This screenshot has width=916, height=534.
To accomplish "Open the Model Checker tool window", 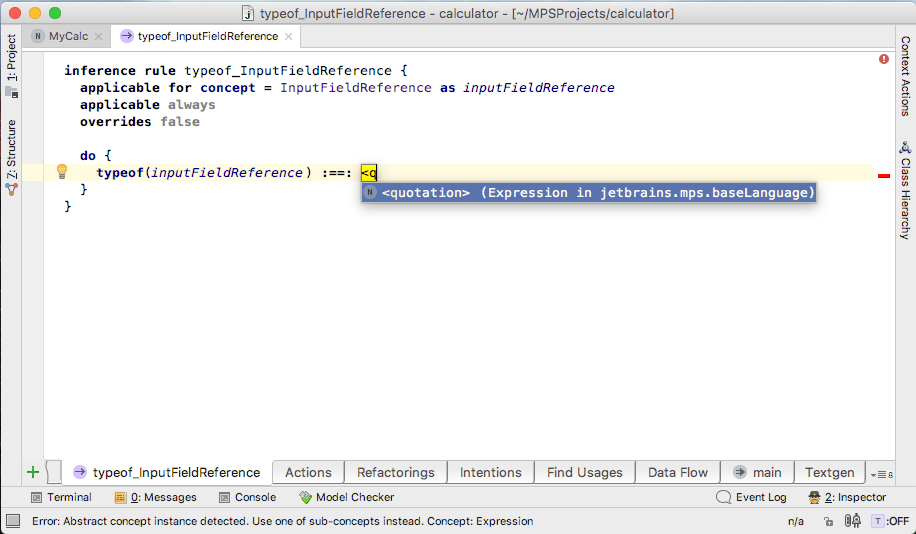I will [x=346, y=497].
